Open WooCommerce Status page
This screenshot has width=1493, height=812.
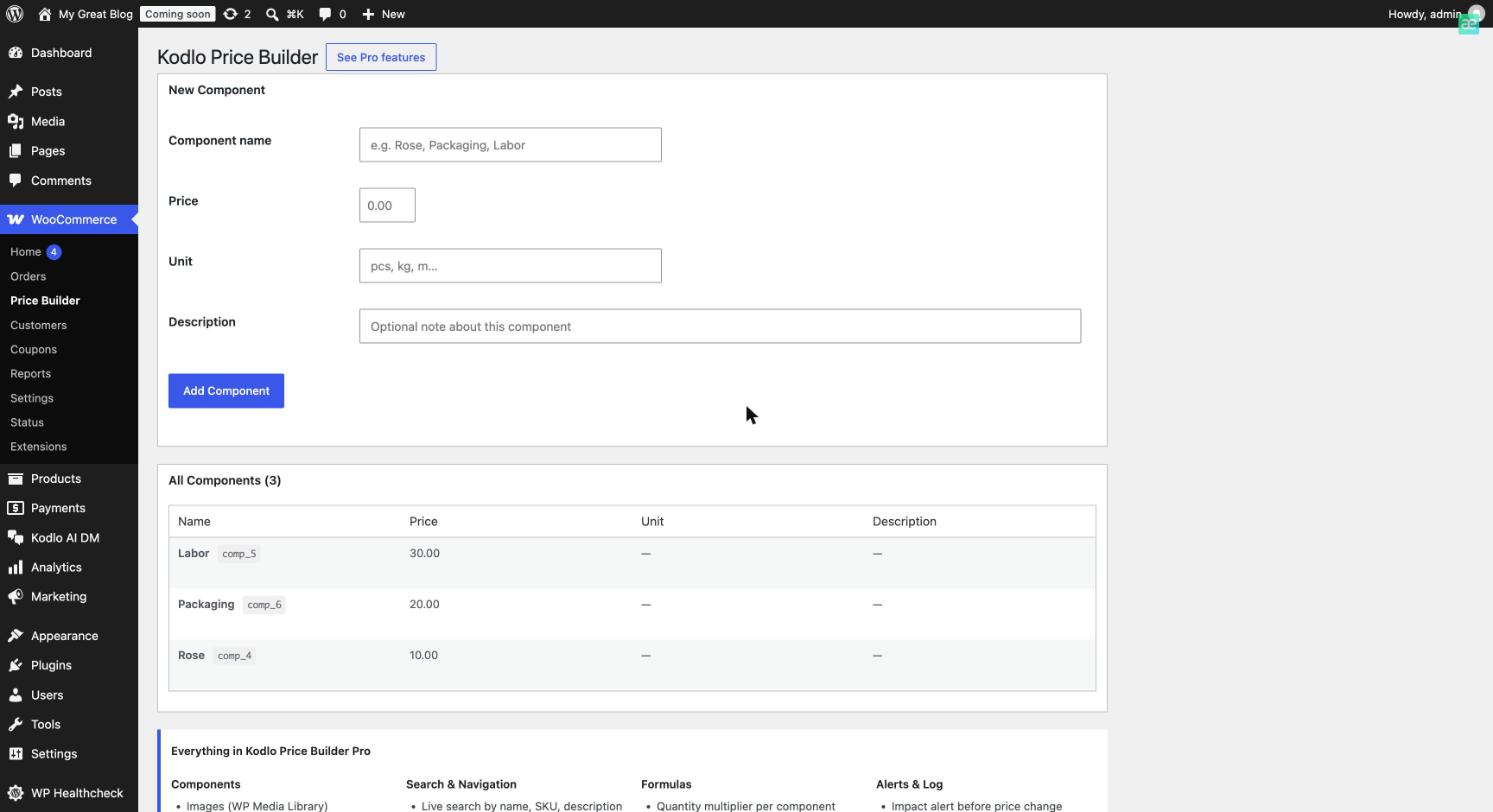[27, 423]
